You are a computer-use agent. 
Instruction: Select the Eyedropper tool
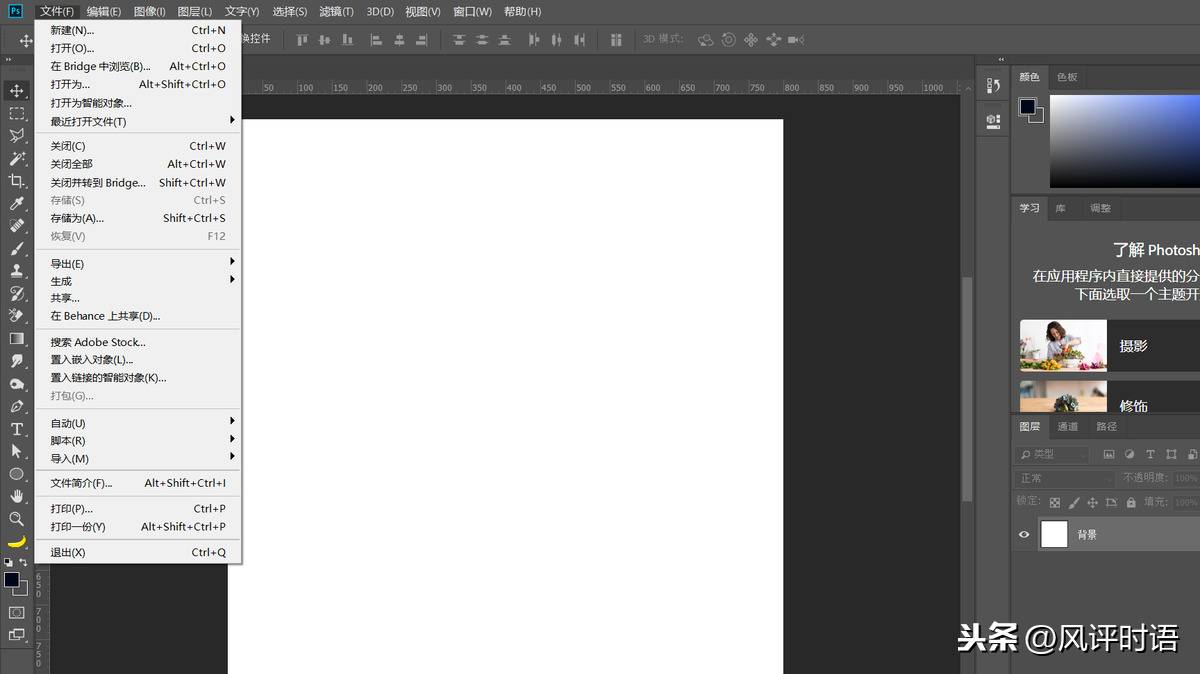tap(17, 203)
